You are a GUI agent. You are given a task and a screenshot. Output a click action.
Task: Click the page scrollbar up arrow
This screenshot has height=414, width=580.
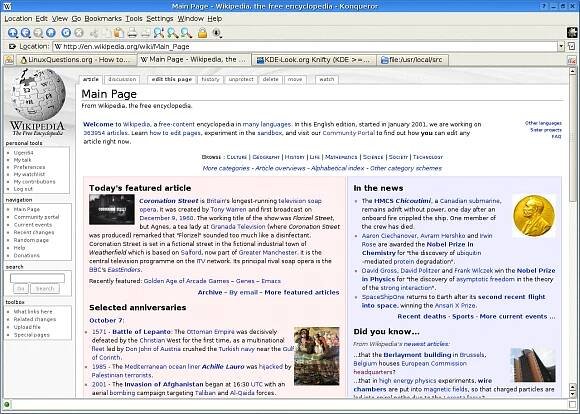pos(572,71)
